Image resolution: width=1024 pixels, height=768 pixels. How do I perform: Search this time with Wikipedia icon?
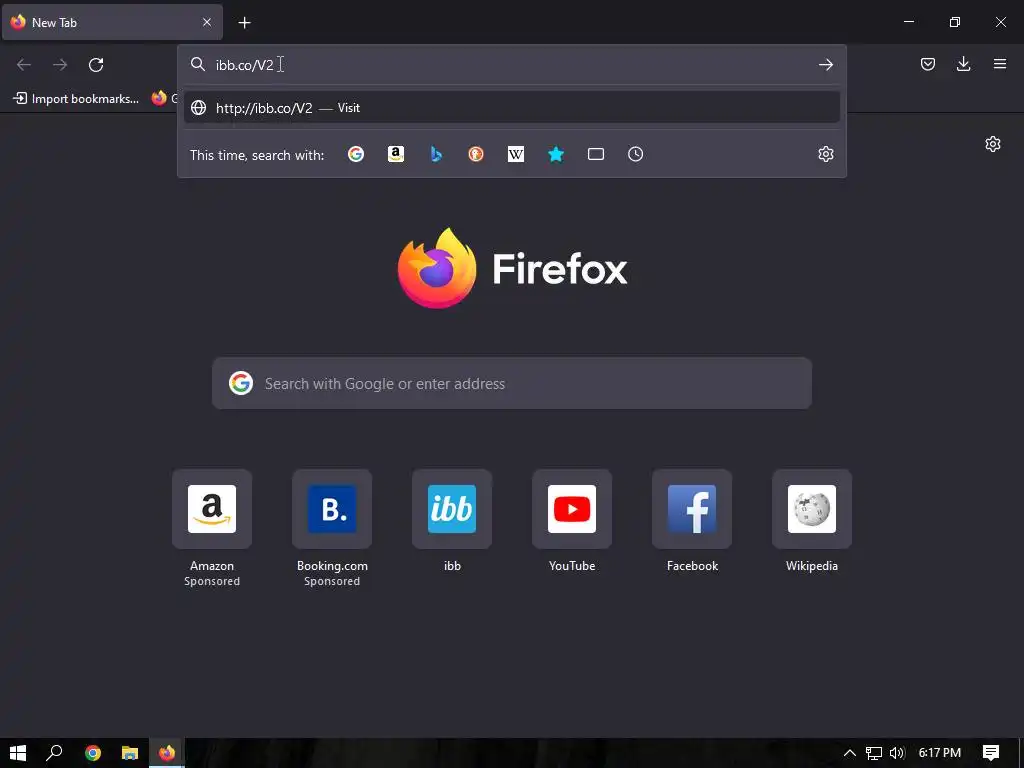[516, 154]
